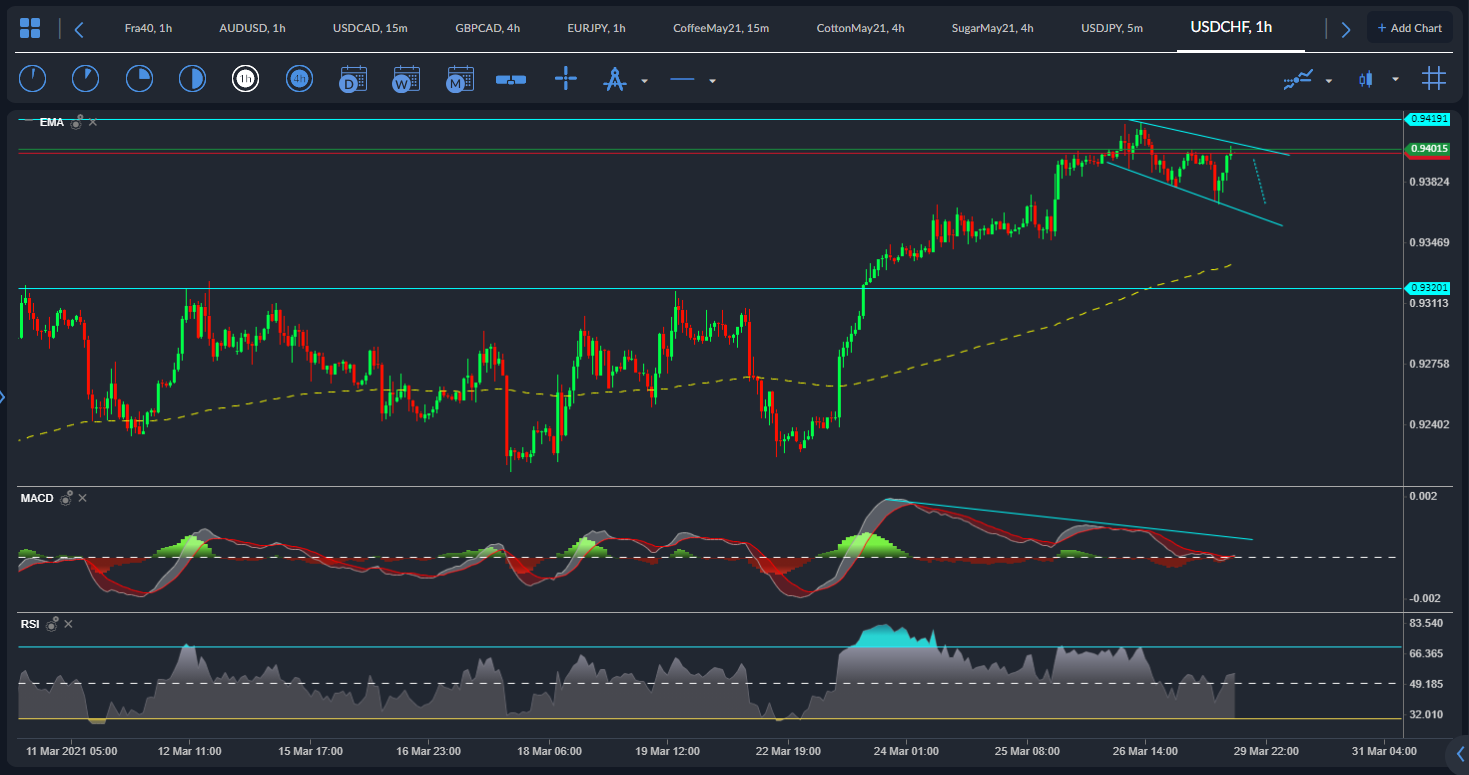Open EMA indicator settings gear
1469x775 pixels.
point(76,122)
